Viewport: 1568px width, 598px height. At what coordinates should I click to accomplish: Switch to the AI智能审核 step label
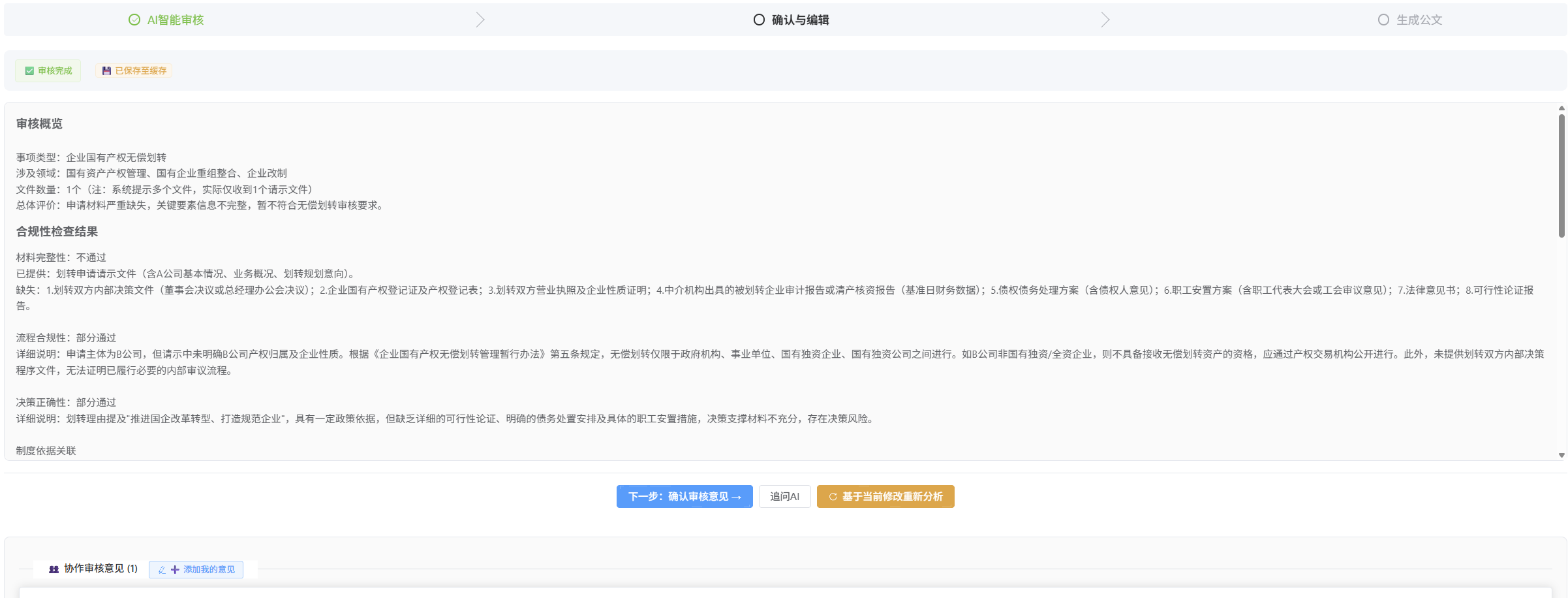(x=176, y=20)
